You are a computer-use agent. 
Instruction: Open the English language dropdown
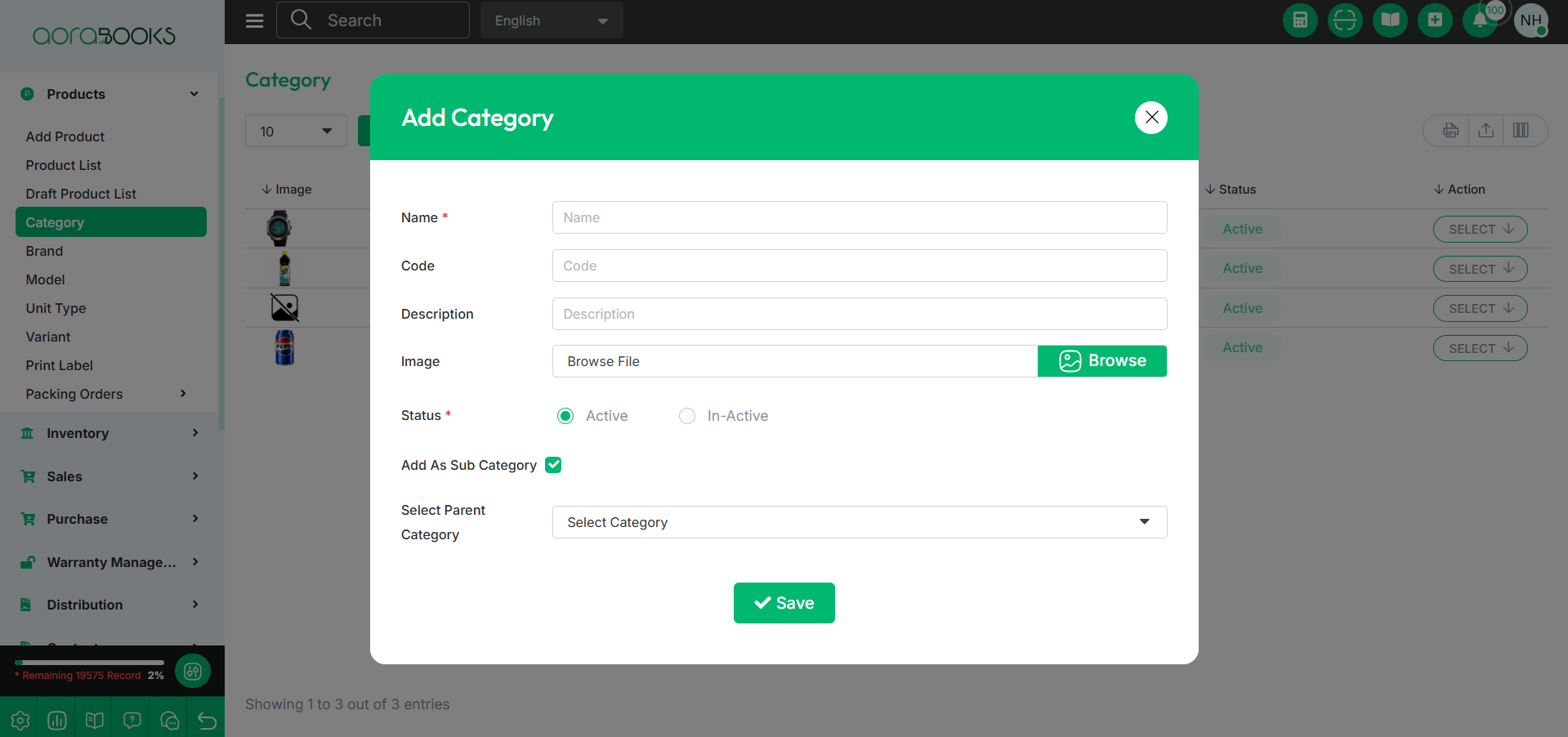pyautogui.click(x=552, y=20)
